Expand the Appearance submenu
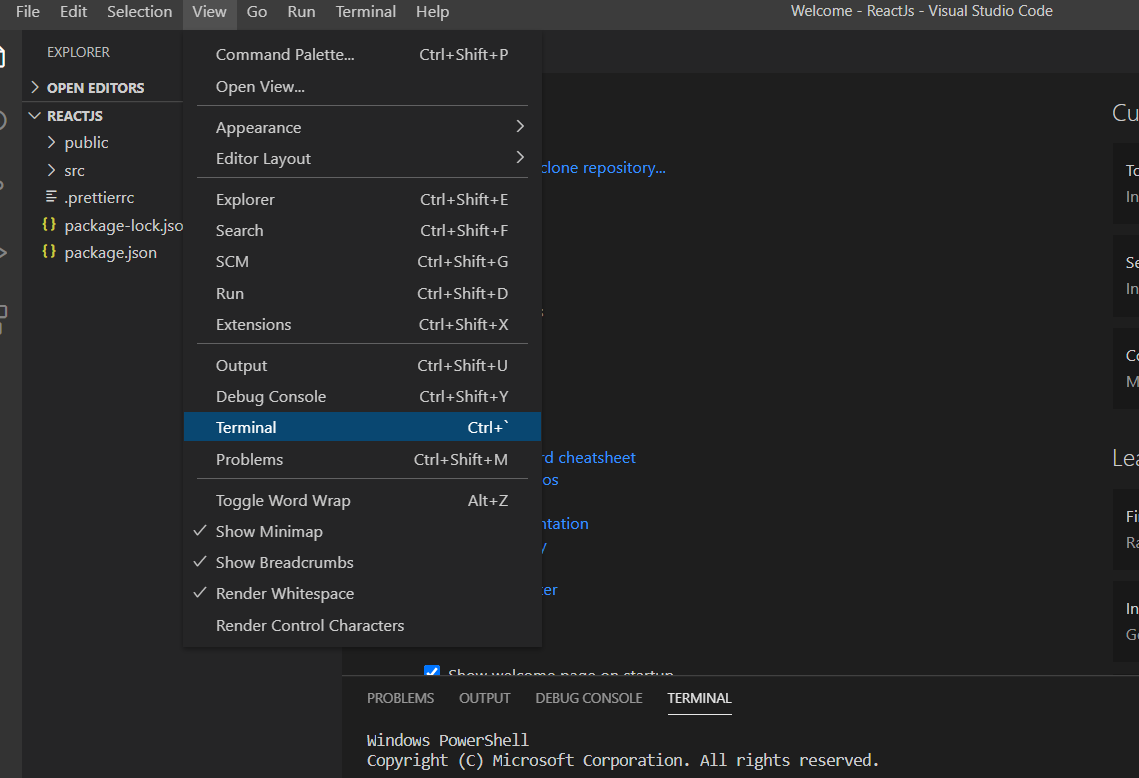 362,127
